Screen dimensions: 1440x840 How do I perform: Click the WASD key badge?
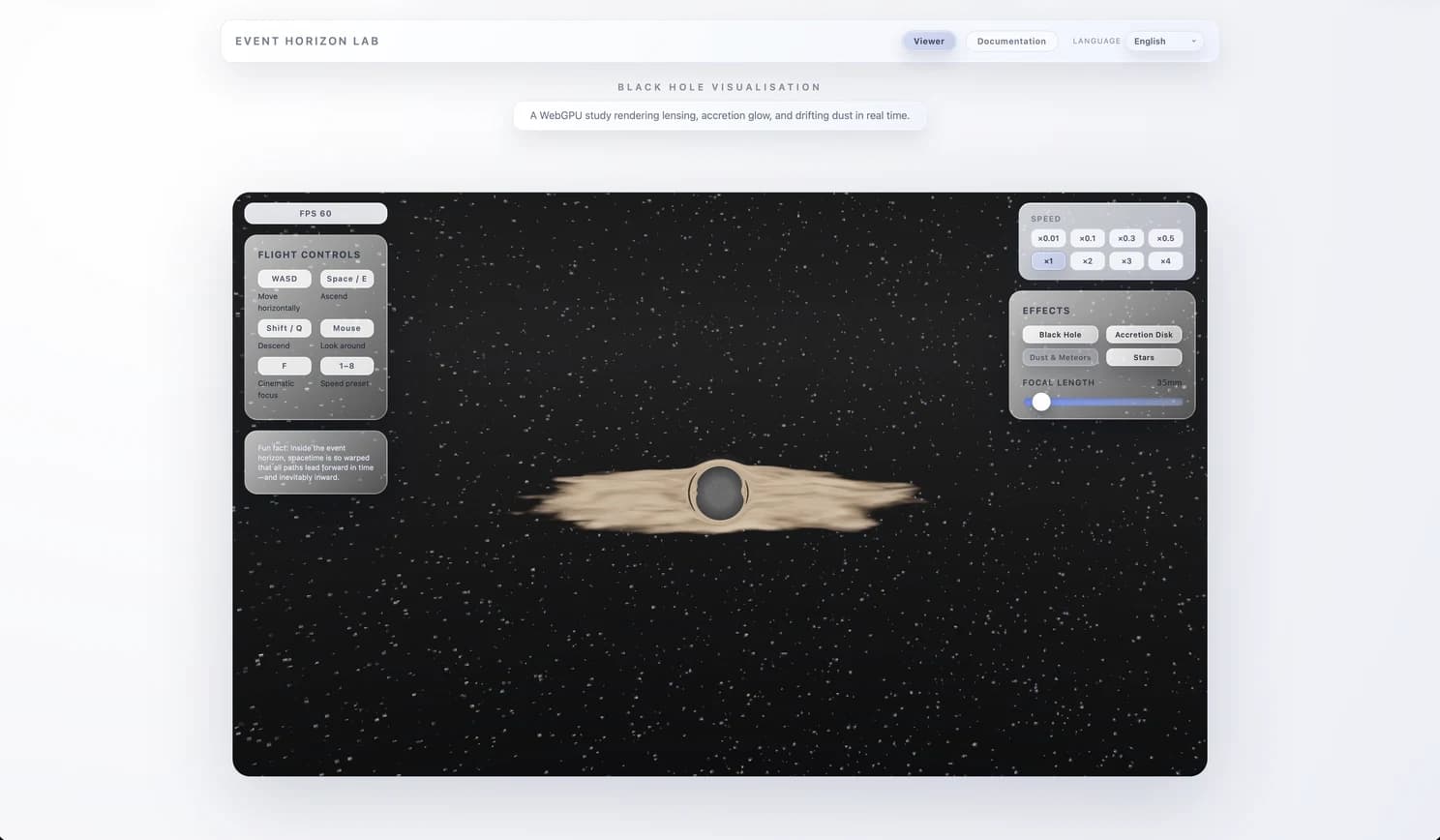click(285, 279)
